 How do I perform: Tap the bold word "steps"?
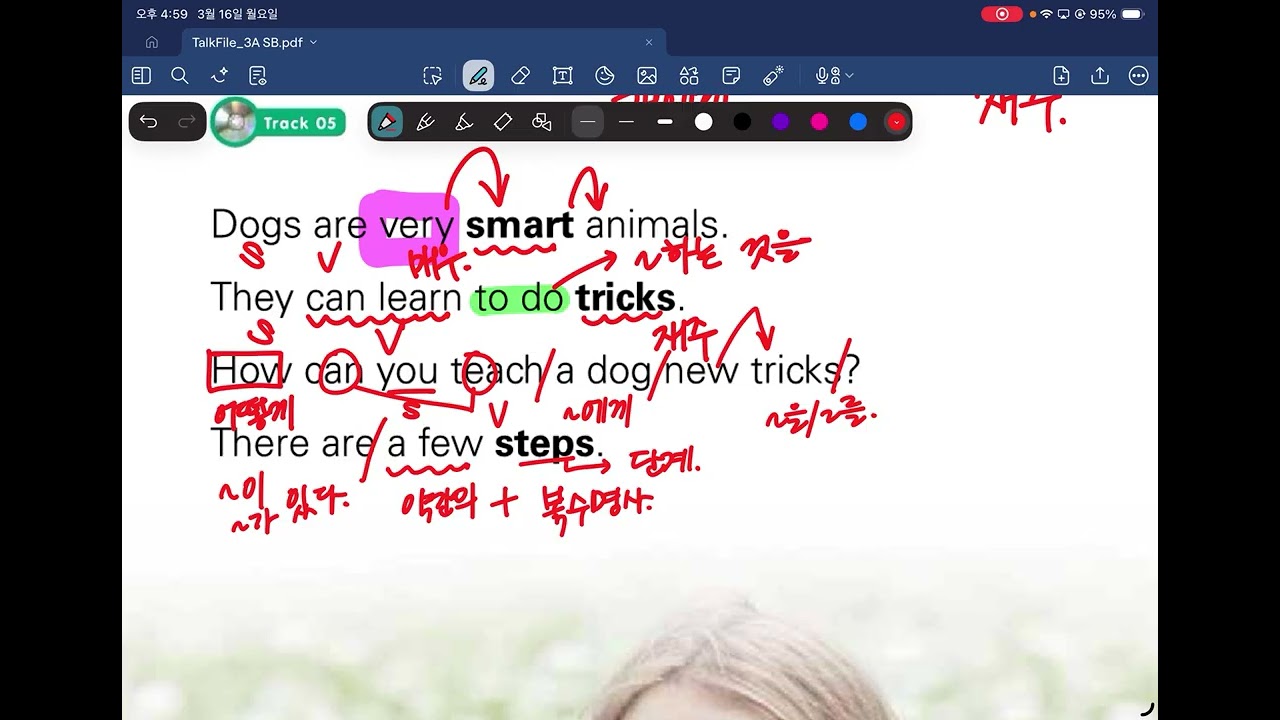[x=544, y=444]
